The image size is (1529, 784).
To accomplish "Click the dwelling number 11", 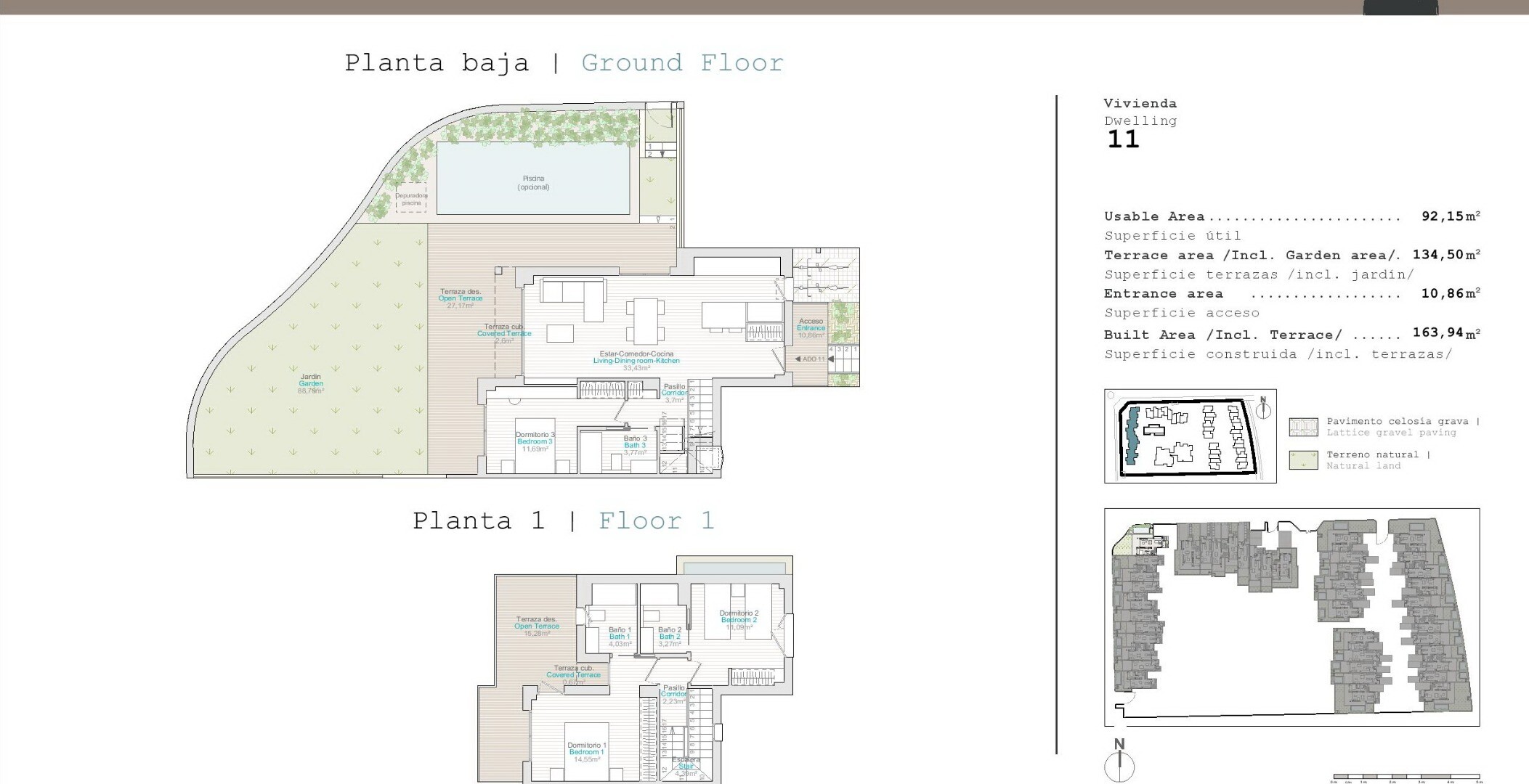I will (1123, 139).
